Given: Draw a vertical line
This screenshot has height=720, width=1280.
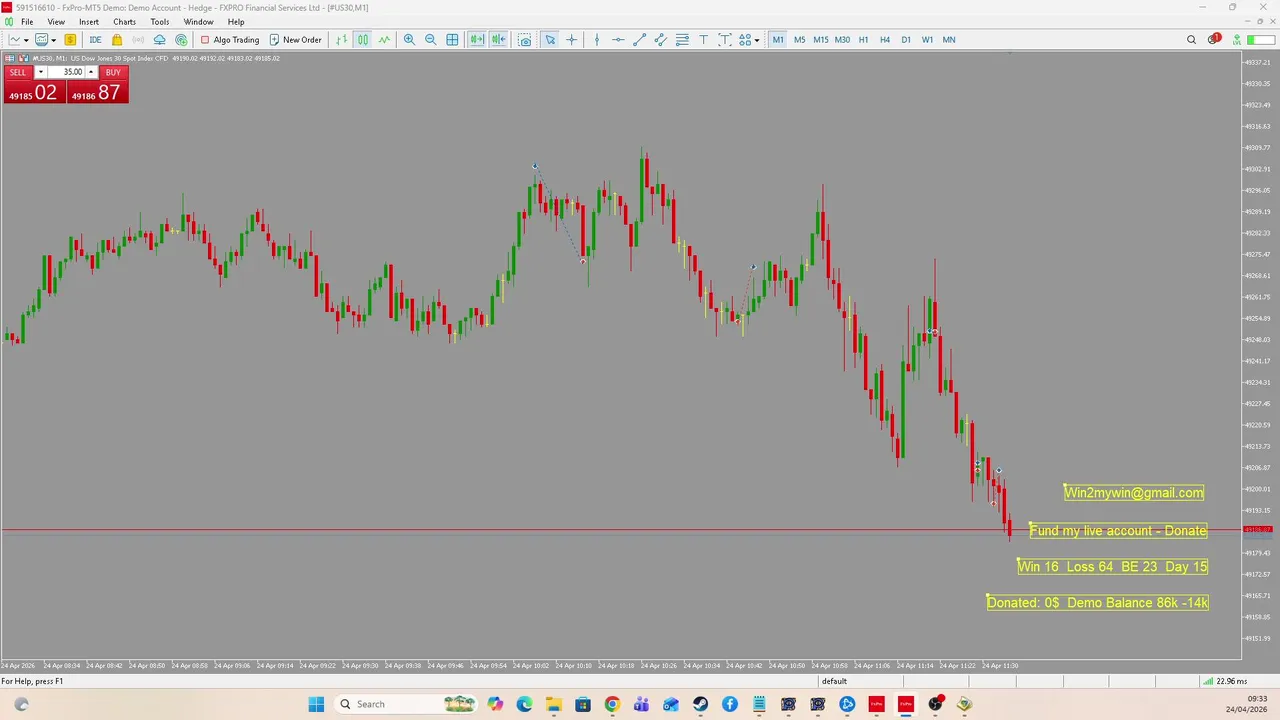Looking at the screenshot, I should coord(597,40).
